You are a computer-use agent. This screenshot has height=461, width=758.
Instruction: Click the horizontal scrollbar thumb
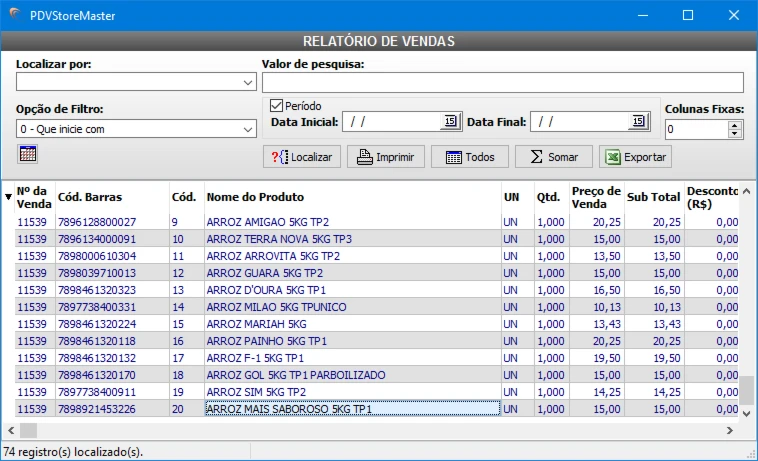[28, 430]
